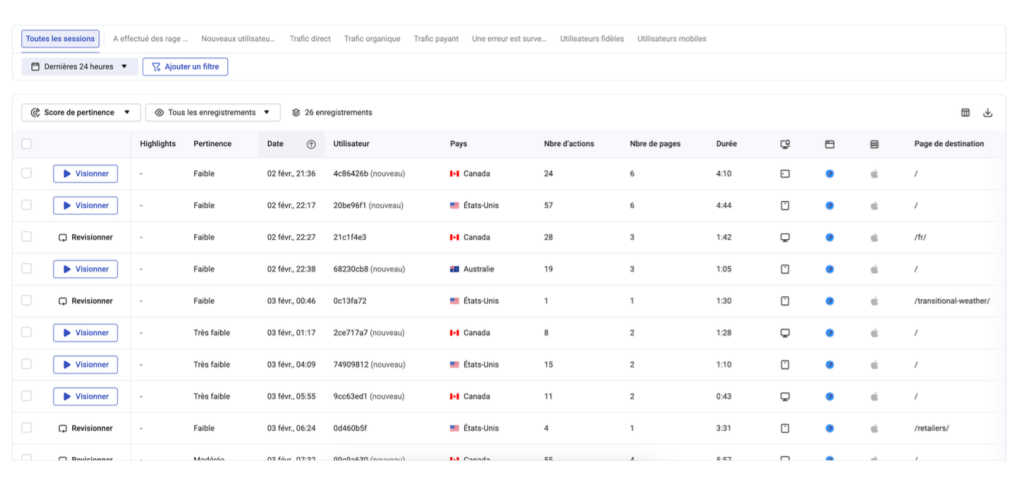Toggle the select-all checkbox in table header
The image size is (1024, 481).
(26, 144)
